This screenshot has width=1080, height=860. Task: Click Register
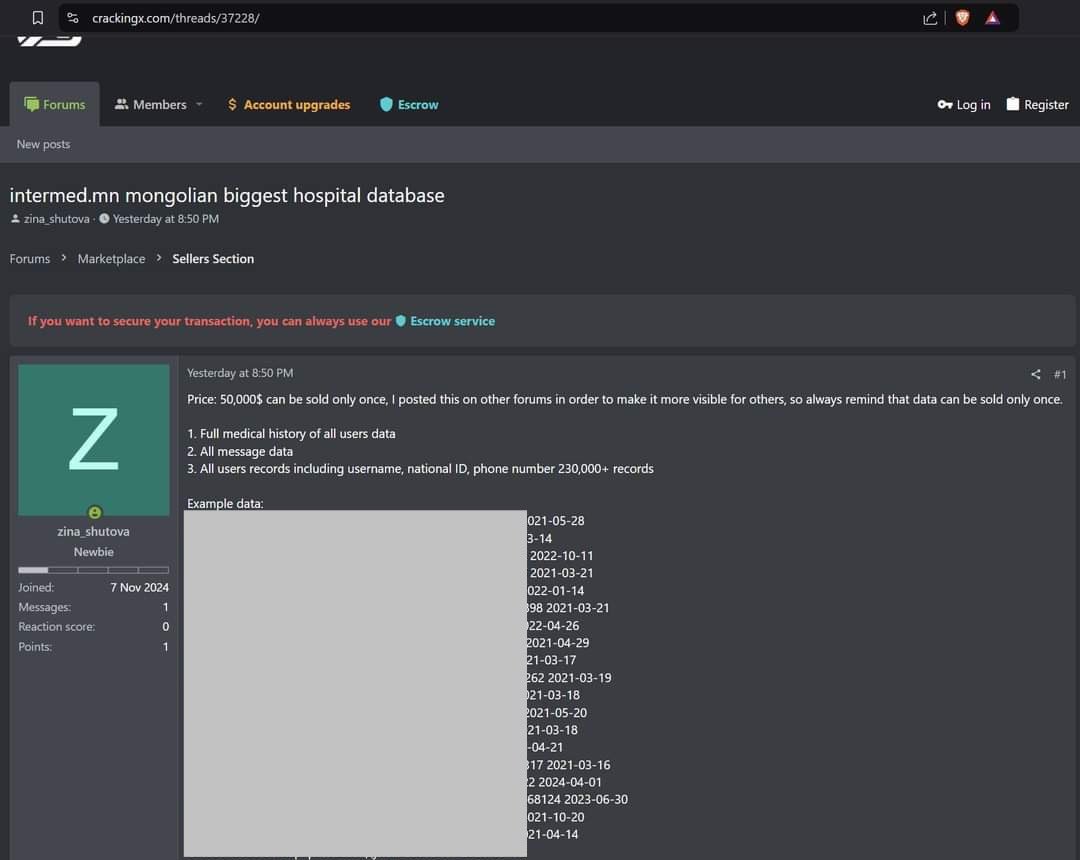click(1037, 105)
